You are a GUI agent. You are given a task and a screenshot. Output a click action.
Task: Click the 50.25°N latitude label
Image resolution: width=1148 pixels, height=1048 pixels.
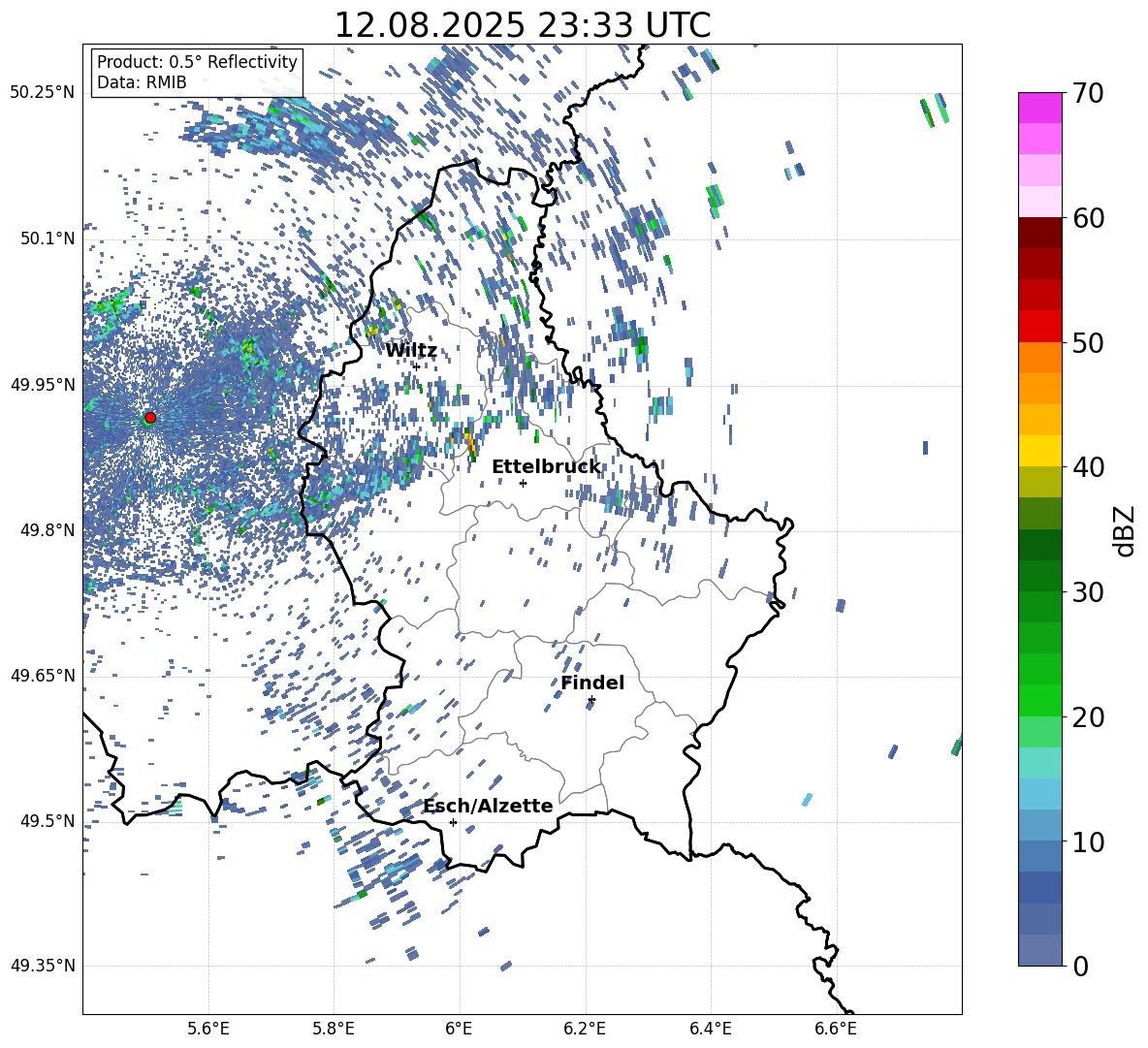click(43, 93)
